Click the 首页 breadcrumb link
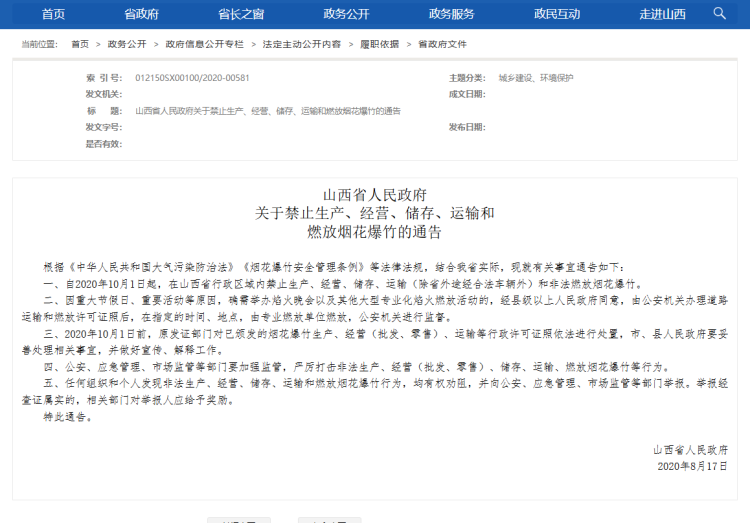 coord(79,45)
